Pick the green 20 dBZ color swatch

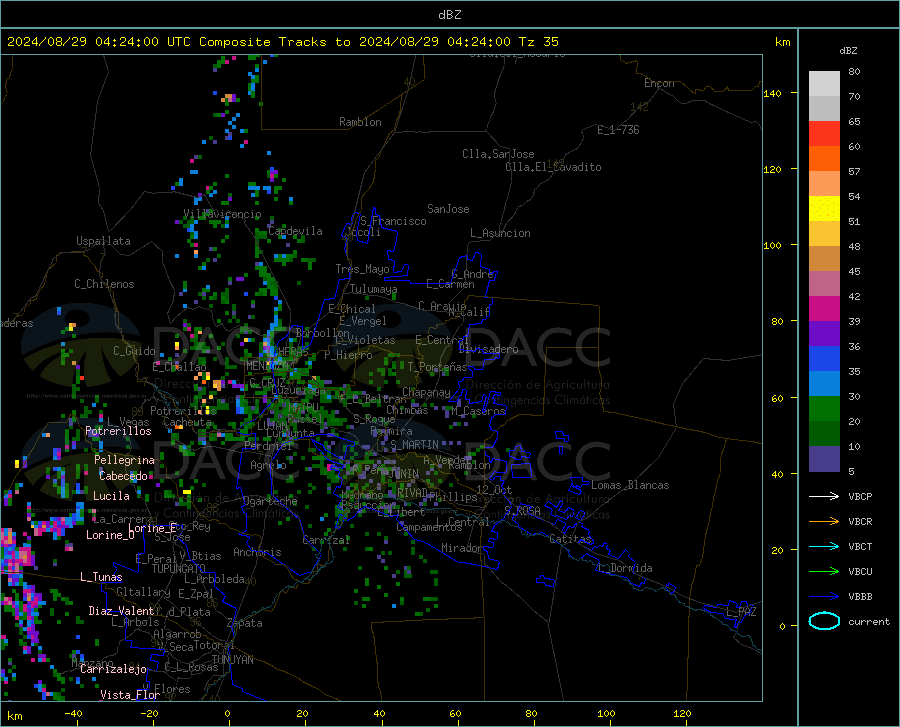pyautogui.click(x=824, y=409)
